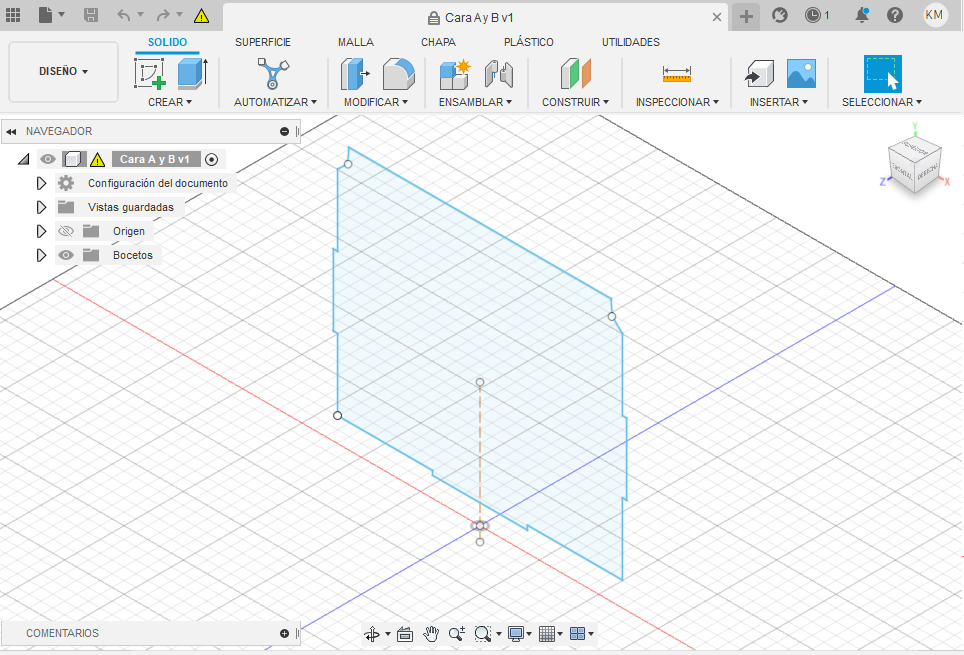Expand the Origen node

41,231
